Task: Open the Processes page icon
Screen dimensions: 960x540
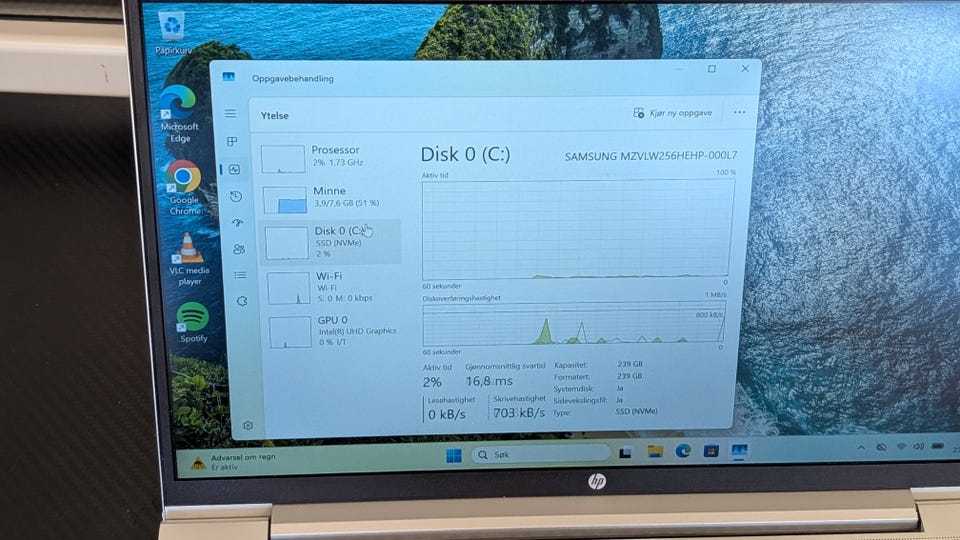Action: point(232,141)
